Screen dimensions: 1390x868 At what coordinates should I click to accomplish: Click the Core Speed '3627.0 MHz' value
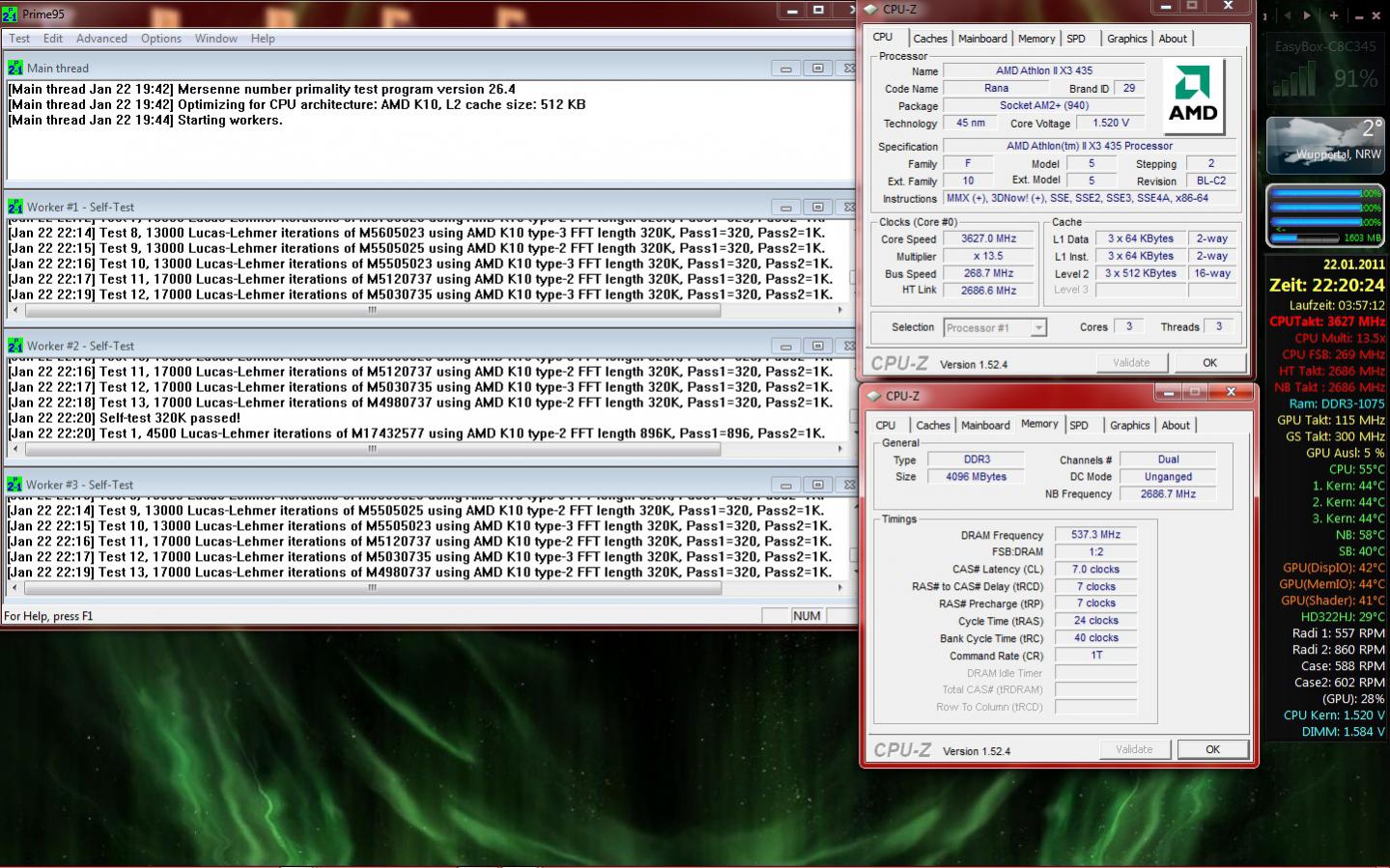coord(988,238)
